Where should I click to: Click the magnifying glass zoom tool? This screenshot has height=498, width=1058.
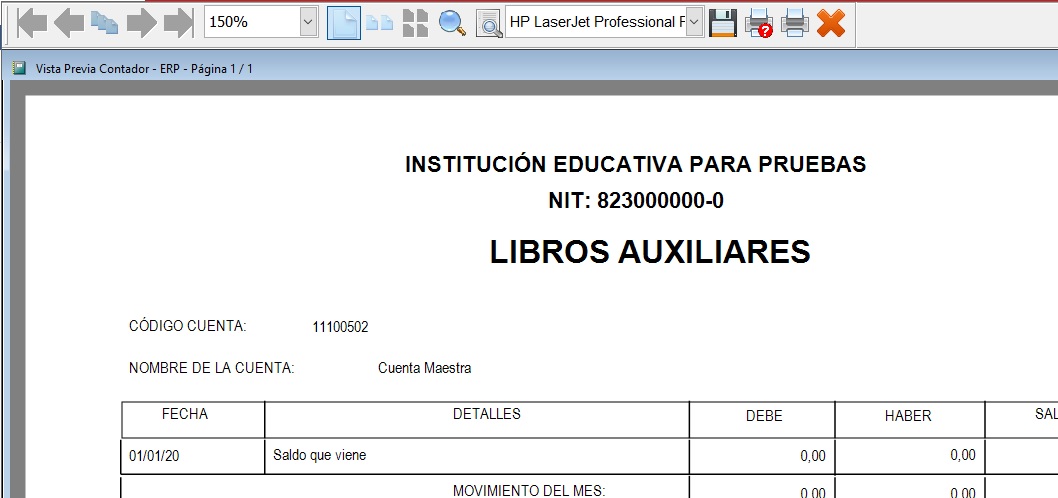click(452, 22)
